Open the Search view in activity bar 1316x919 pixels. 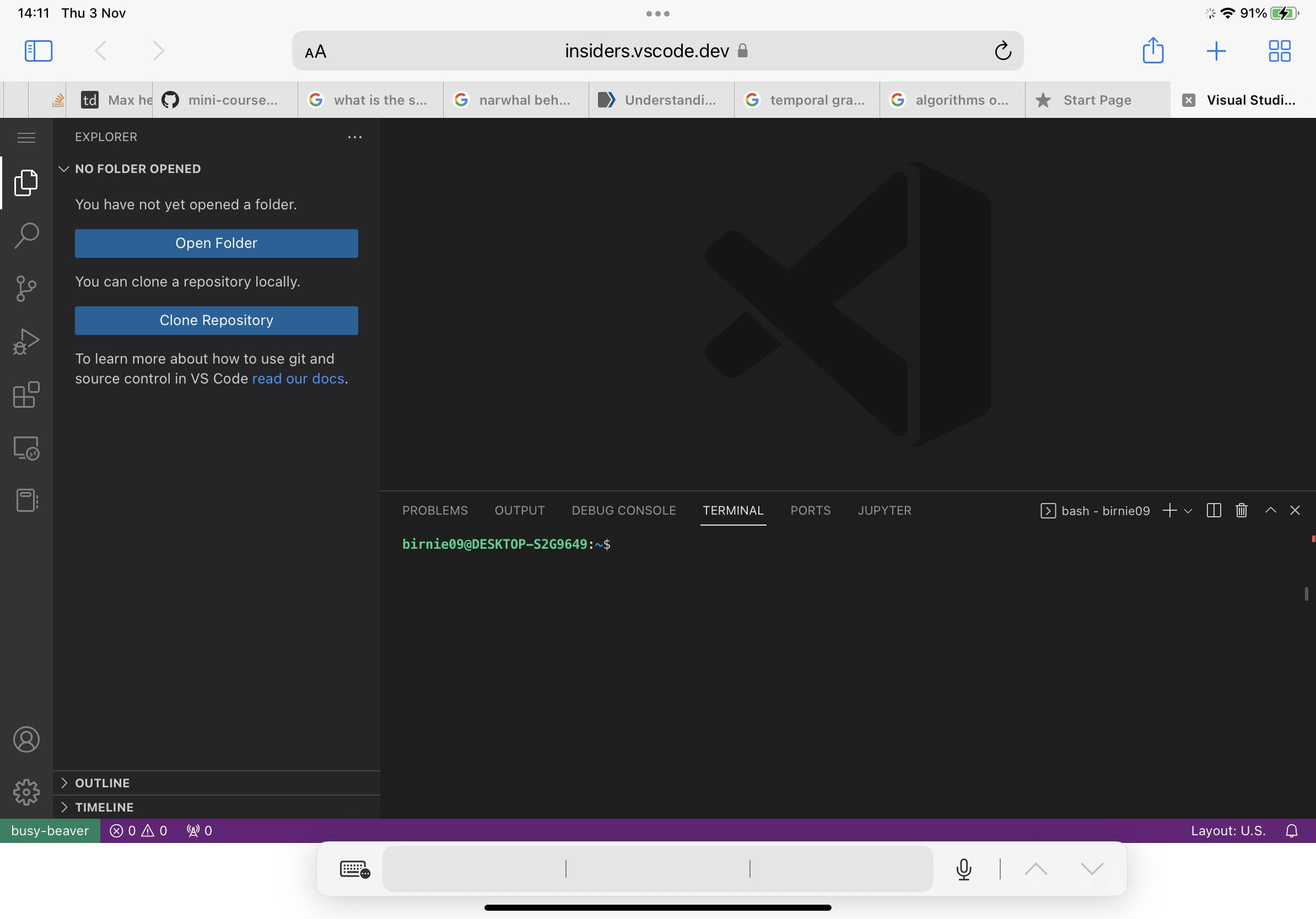click(x=26, y=235)
